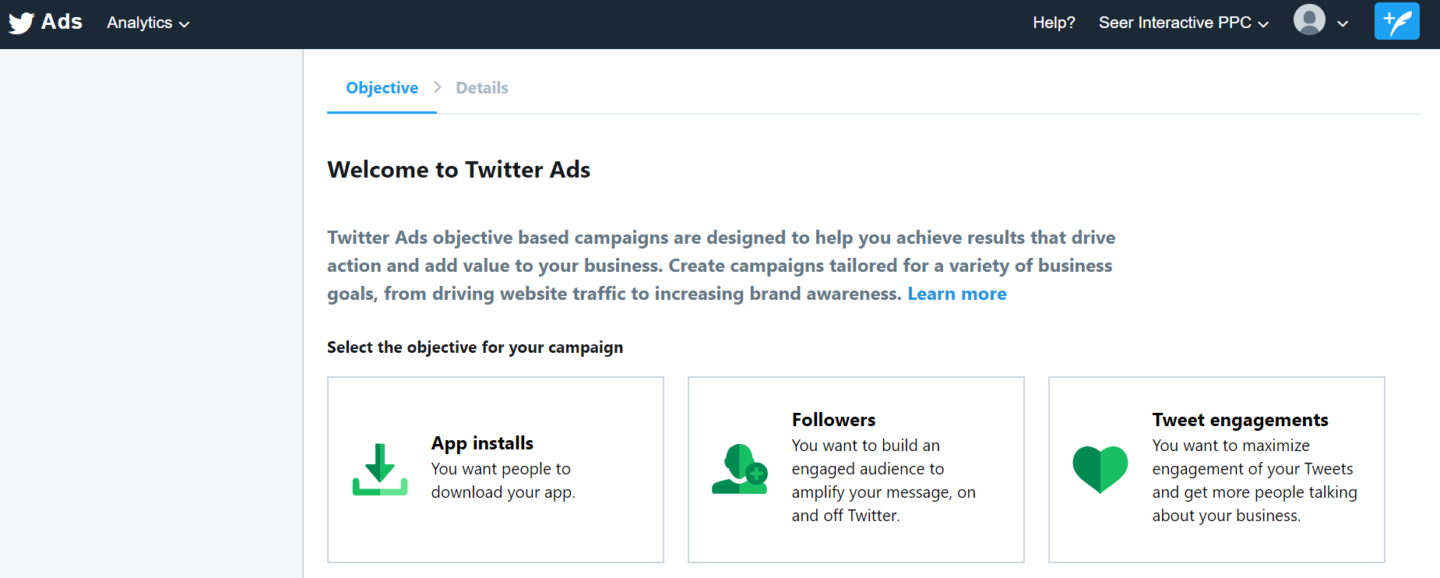Screen dimensions: 1440x578
Task: Expand the chevron next to profile avatar
Action: (1342, 24)
